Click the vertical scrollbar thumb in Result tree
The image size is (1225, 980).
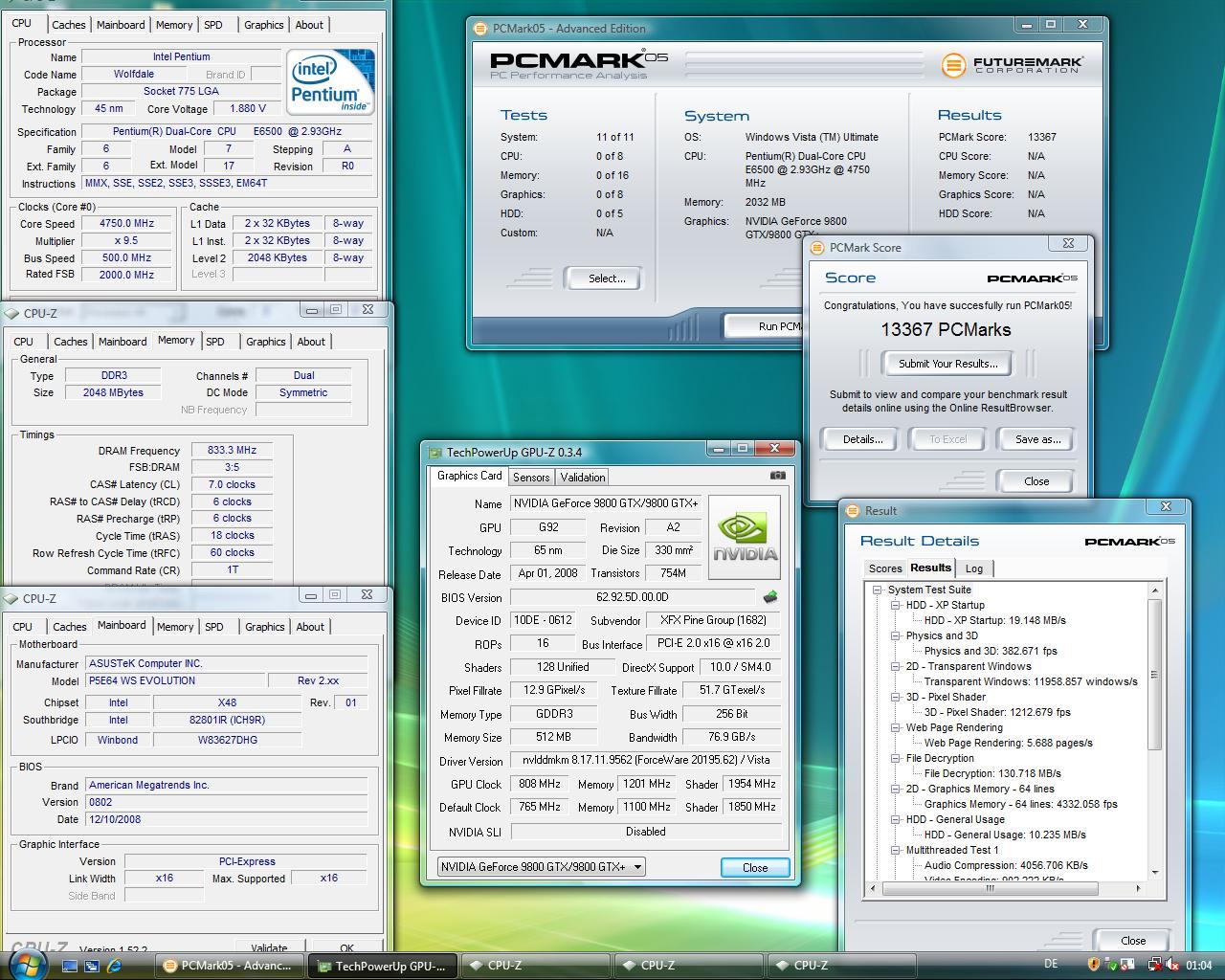(1155, 674)
